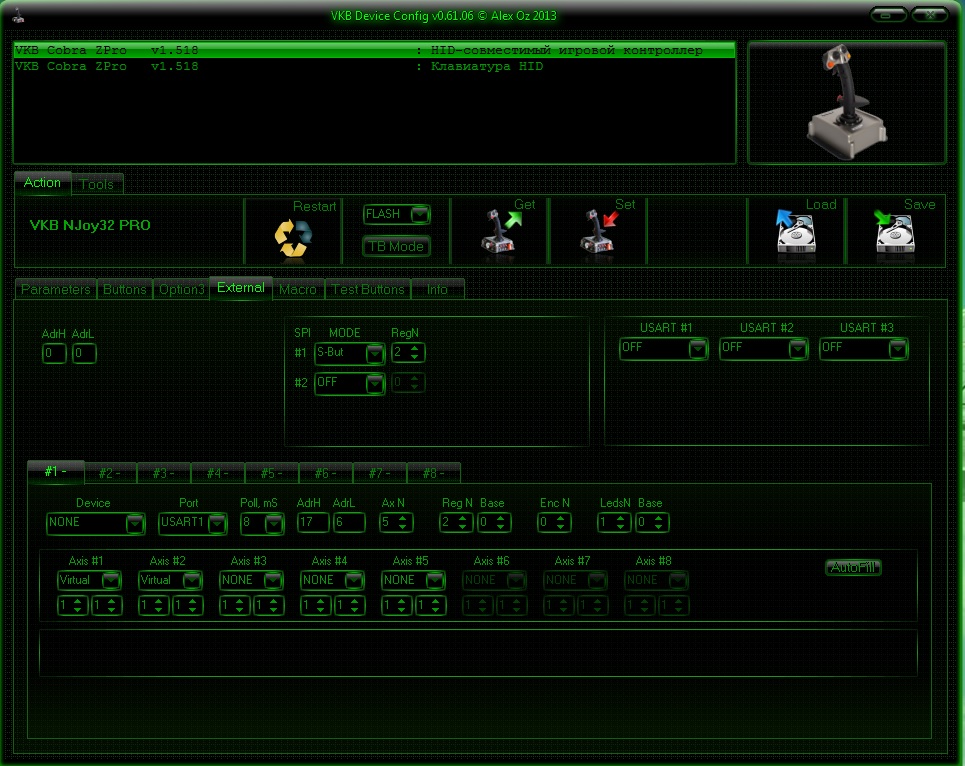Click the top AdrH input field
Screen dimensions: 965x766
(x=54, y=354)
